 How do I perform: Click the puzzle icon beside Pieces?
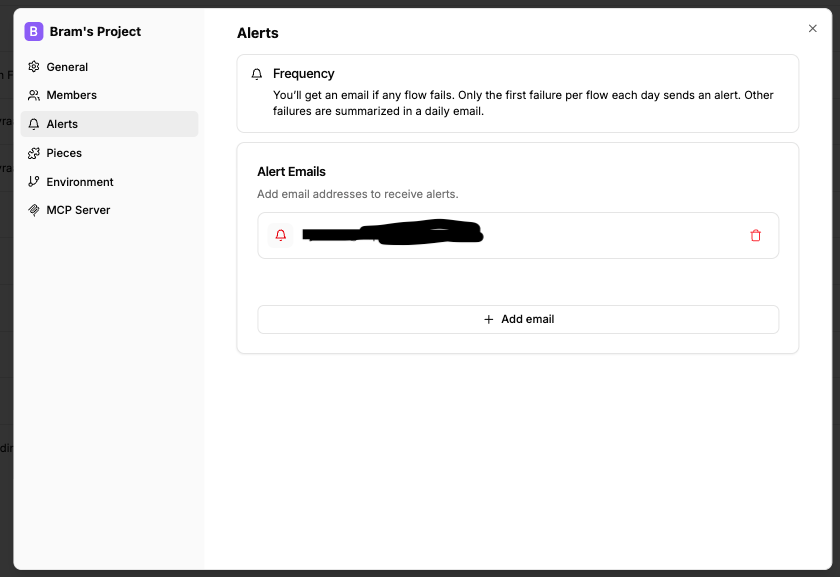click(x=34, y=153)
